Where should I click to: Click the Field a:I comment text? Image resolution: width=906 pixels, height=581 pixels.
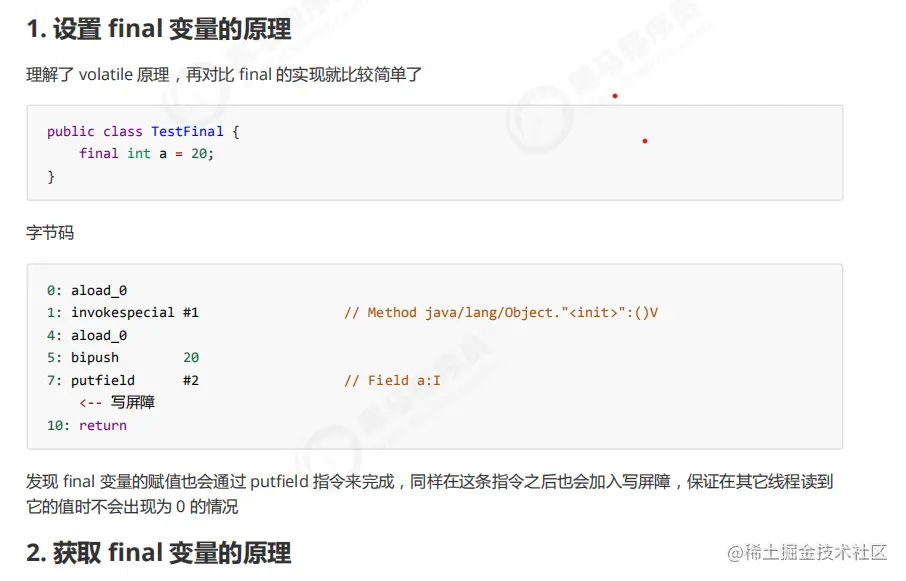394,380
